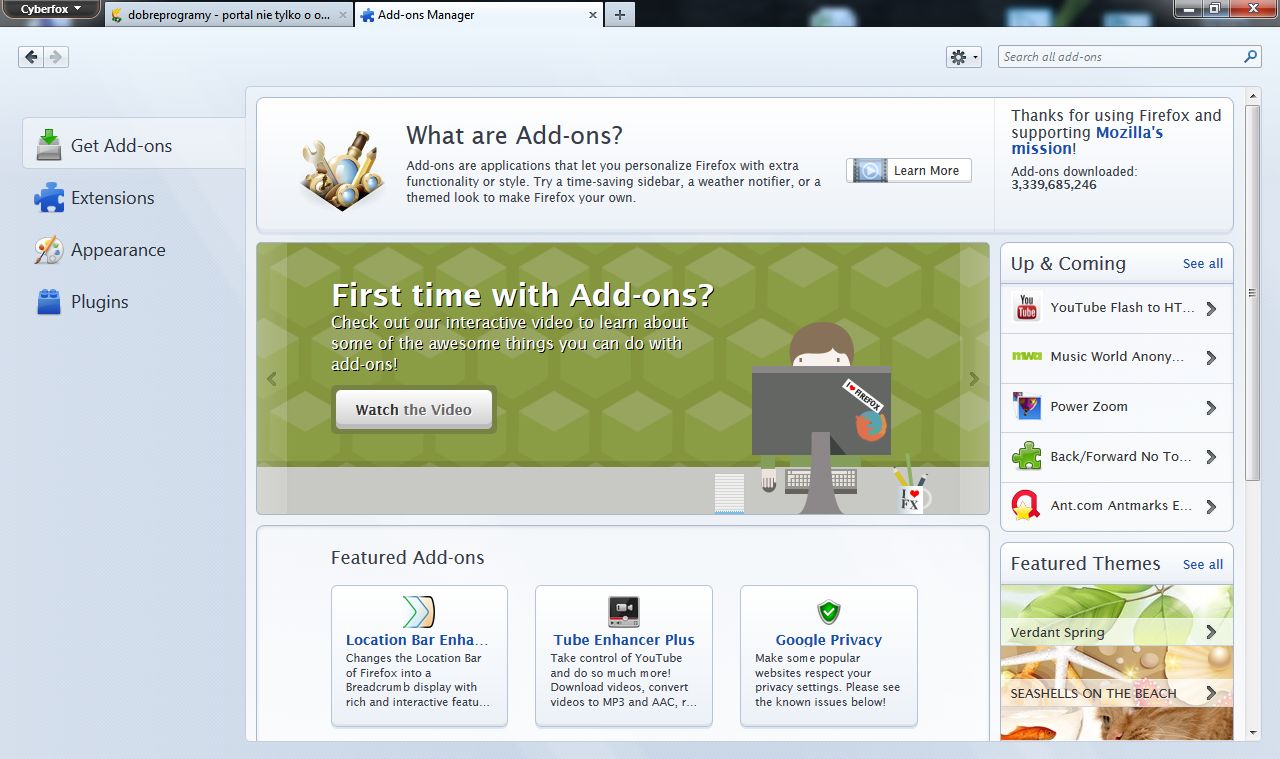
Task: Click the scrollbar down arrow
Action: 1253,733
